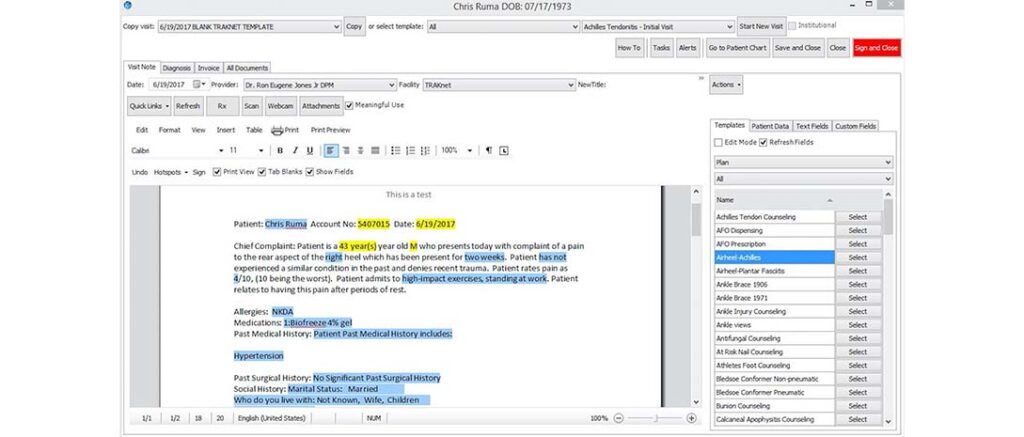The image size is (1024, 437).
Task: Click the Underline formatting icon
Action: click(x=310, y=151)
